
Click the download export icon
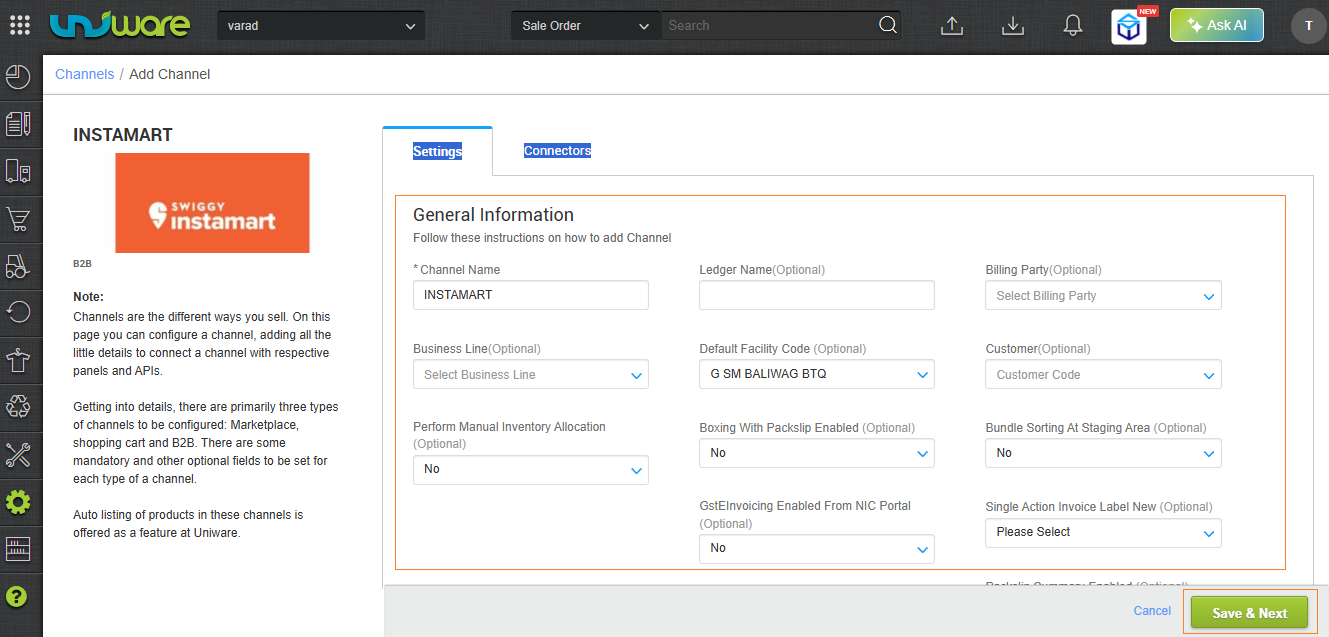pos(1013,26)
